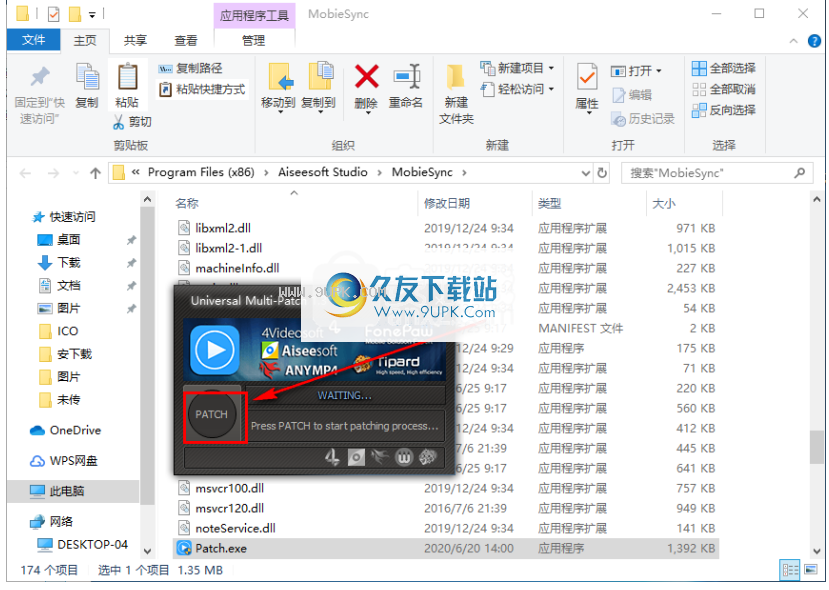Image resolution: width=829 pixels, height=590 pixels.
Task: Sort by Name (名称) column header
Action: [x=187, y=204]
